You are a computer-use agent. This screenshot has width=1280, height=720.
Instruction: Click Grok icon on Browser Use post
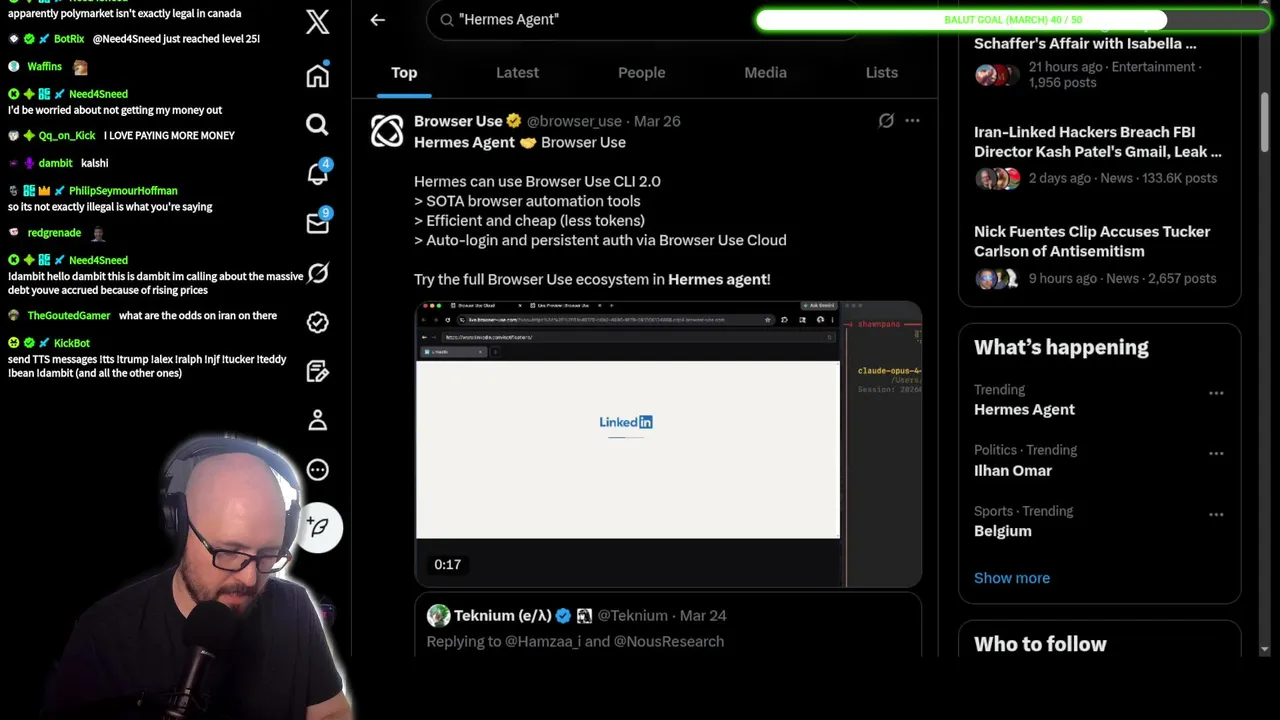pos(886,121)
